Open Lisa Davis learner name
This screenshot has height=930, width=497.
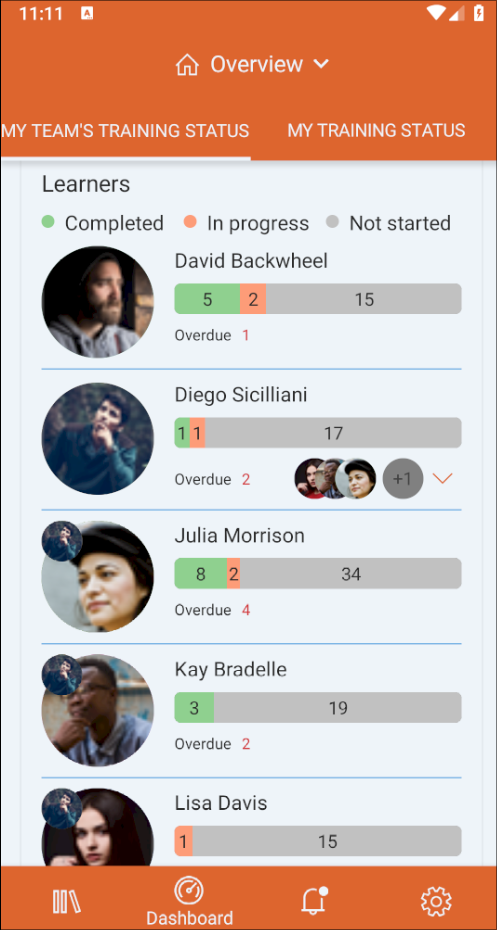point(221,803)
